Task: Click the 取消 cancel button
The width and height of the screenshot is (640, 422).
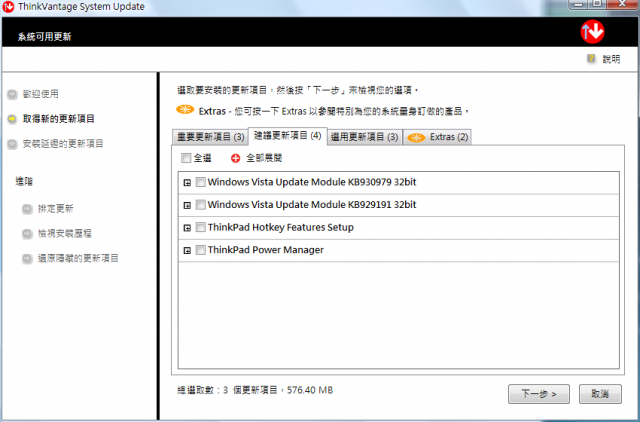Action: point(600,394)
